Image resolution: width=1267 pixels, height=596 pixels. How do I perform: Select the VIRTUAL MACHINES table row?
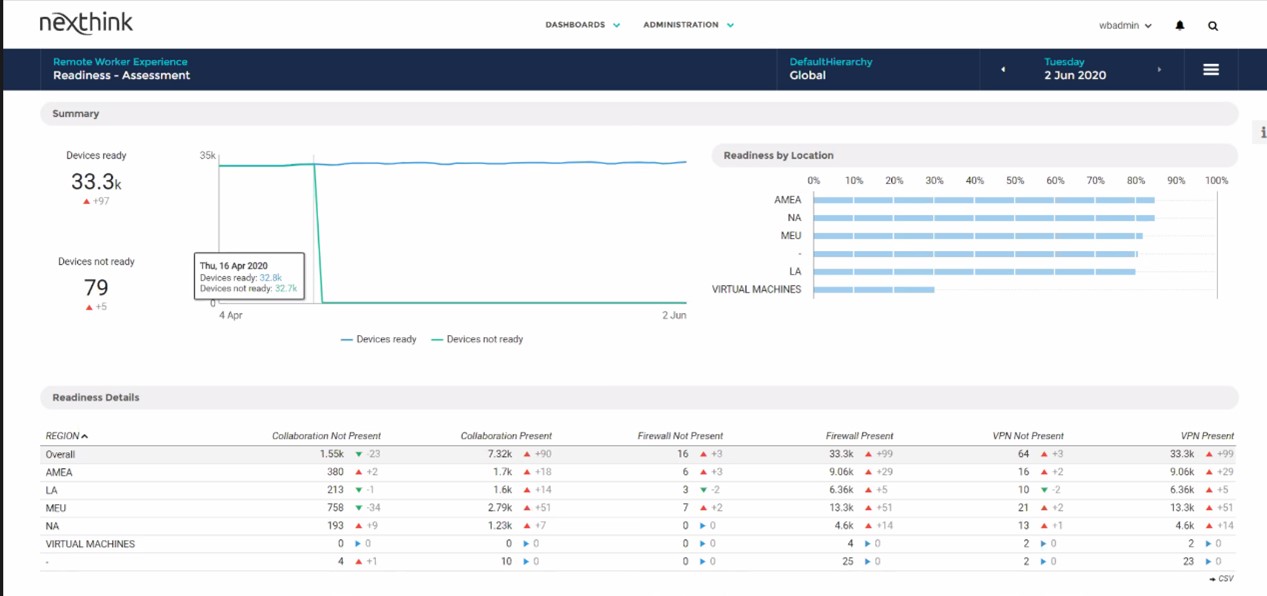(x=90, y=544)
